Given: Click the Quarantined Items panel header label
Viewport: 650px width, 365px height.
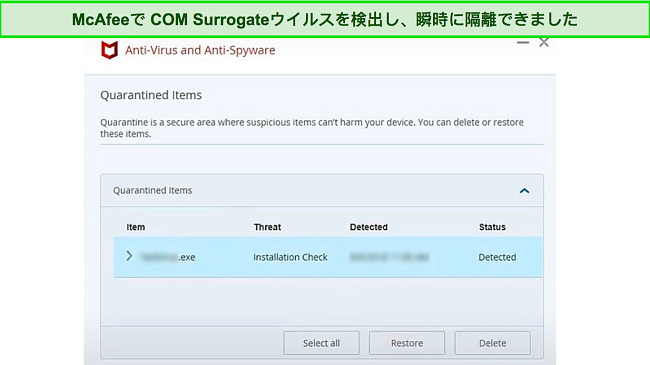Looking at the screenshot, I should (x=153, y=190).
